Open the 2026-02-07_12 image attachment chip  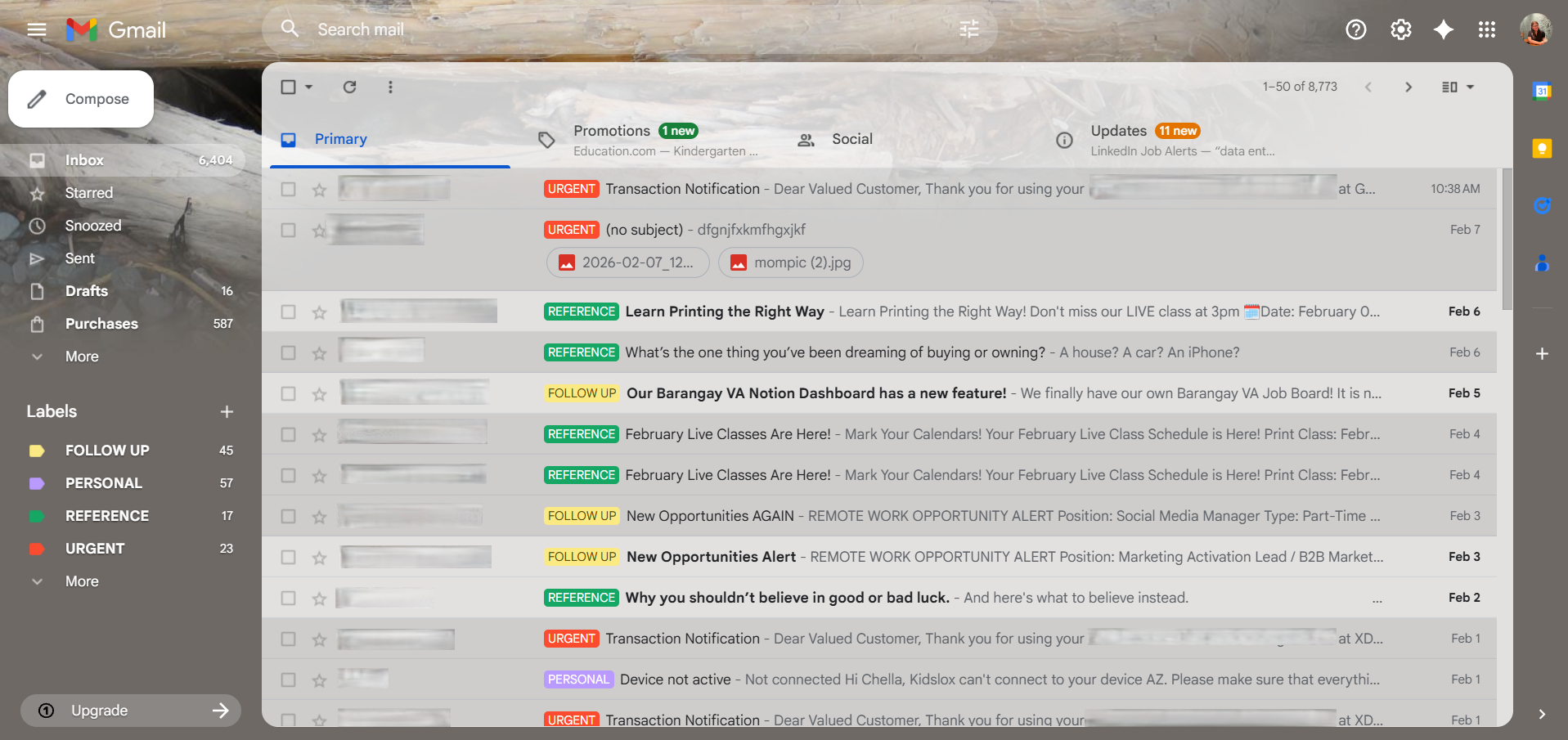[x=627, y=262]
